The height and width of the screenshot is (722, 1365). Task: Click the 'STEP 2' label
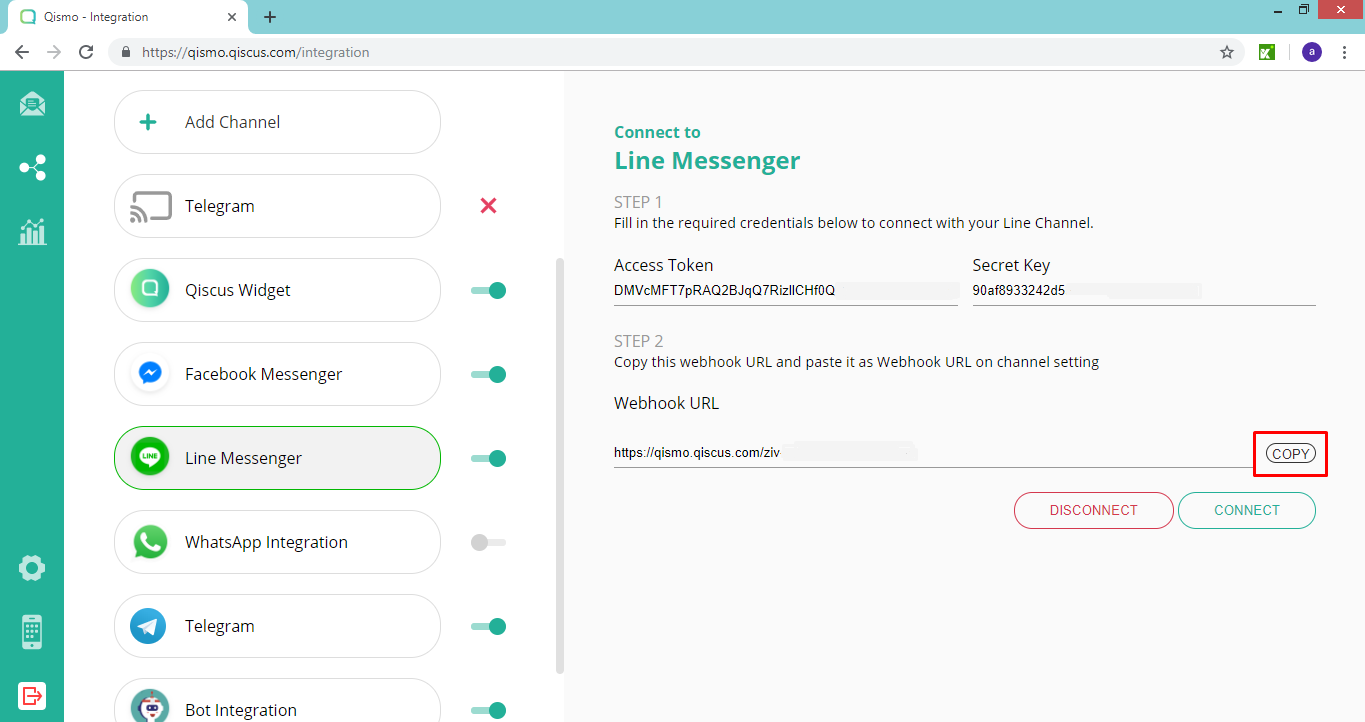pyautogui.click(x=638, y=341)
